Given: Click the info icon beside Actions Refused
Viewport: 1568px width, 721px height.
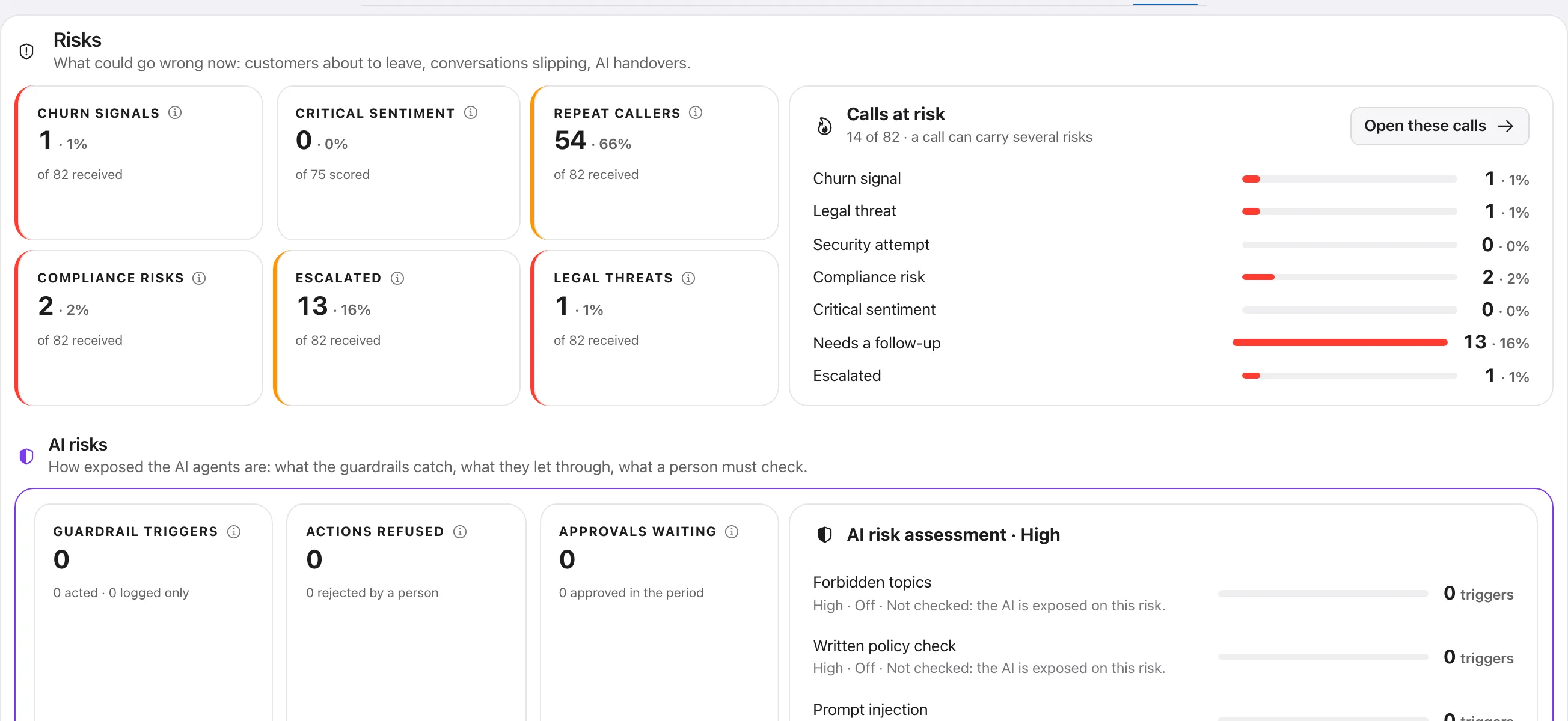Looking at the screenshot, I should (x=460, y=532).
